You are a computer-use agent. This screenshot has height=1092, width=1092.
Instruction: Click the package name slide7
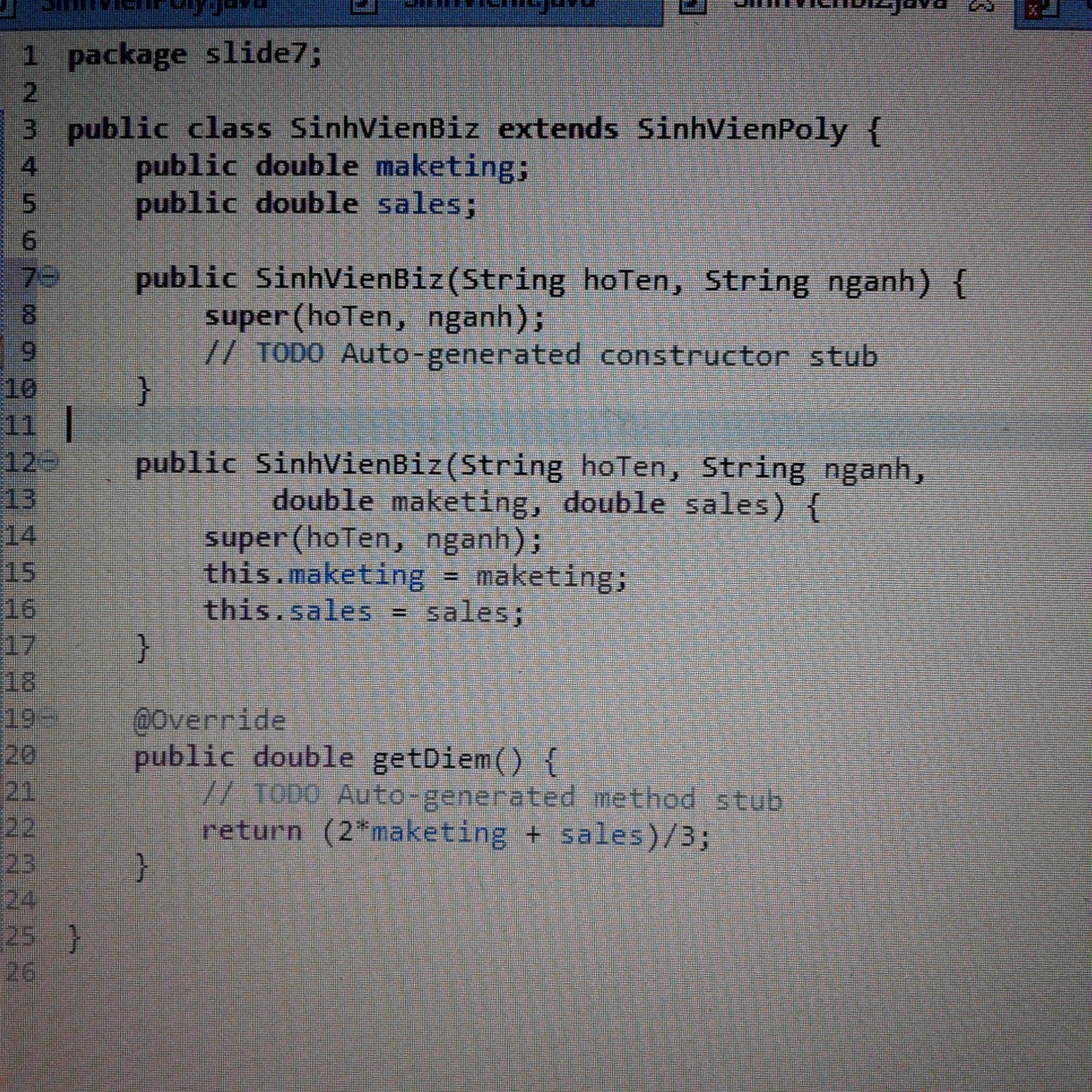256,55
